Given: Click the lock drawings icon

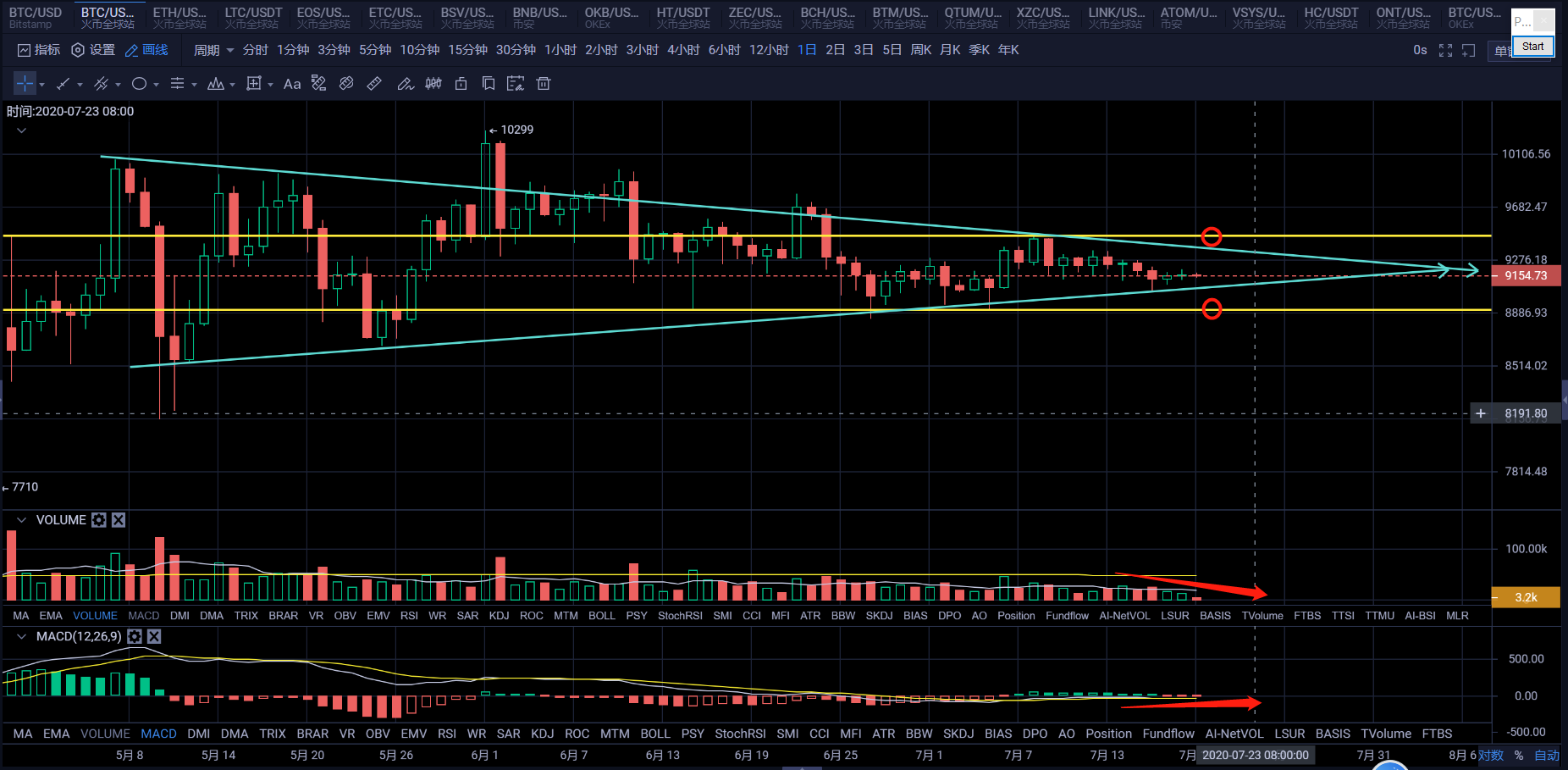Looking at the screenshot, I should (x=461, y=83).
